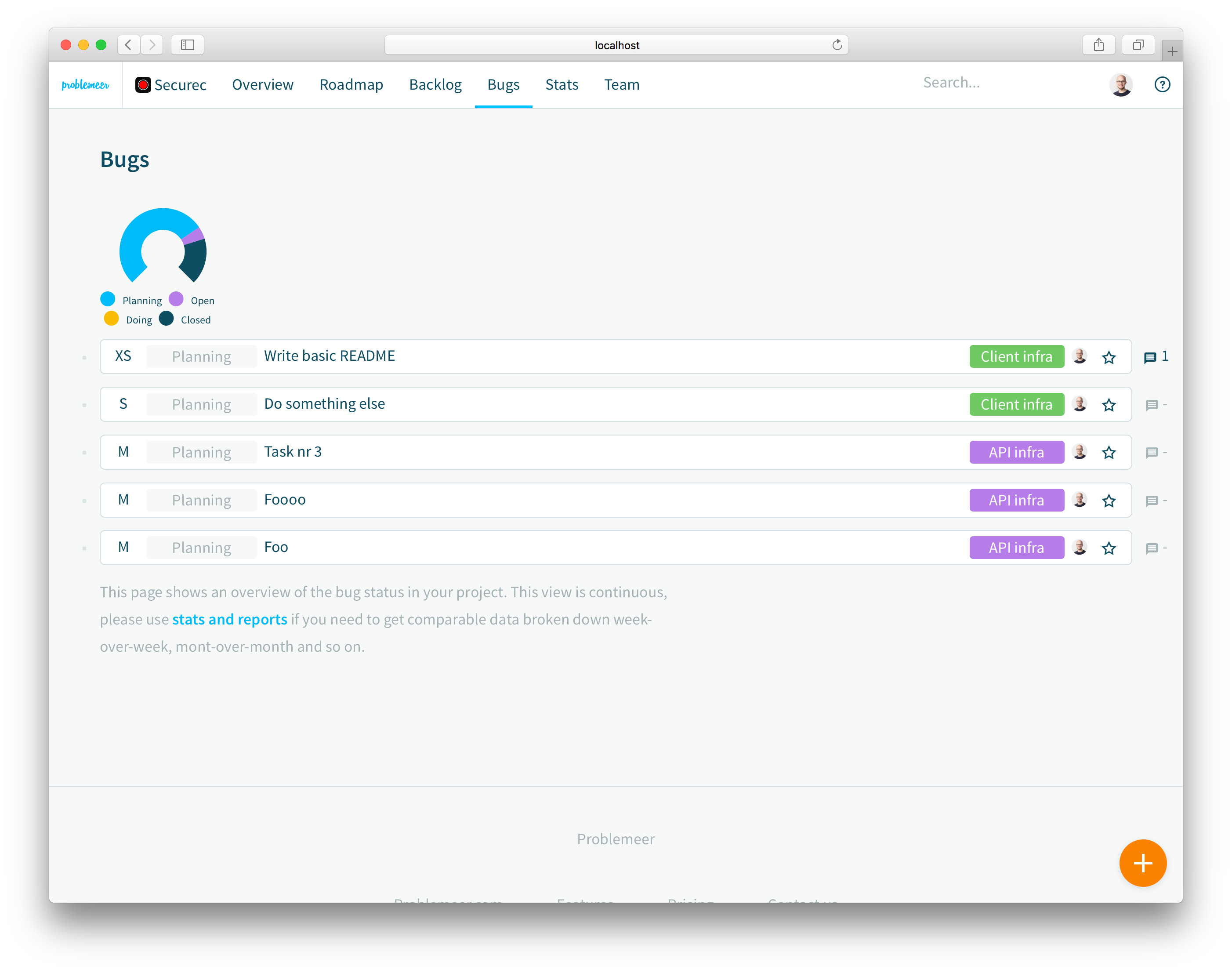Viewport: 1232px width, 973px height.
Task: Star the Task nr 3 bug
Action: 1109,453
